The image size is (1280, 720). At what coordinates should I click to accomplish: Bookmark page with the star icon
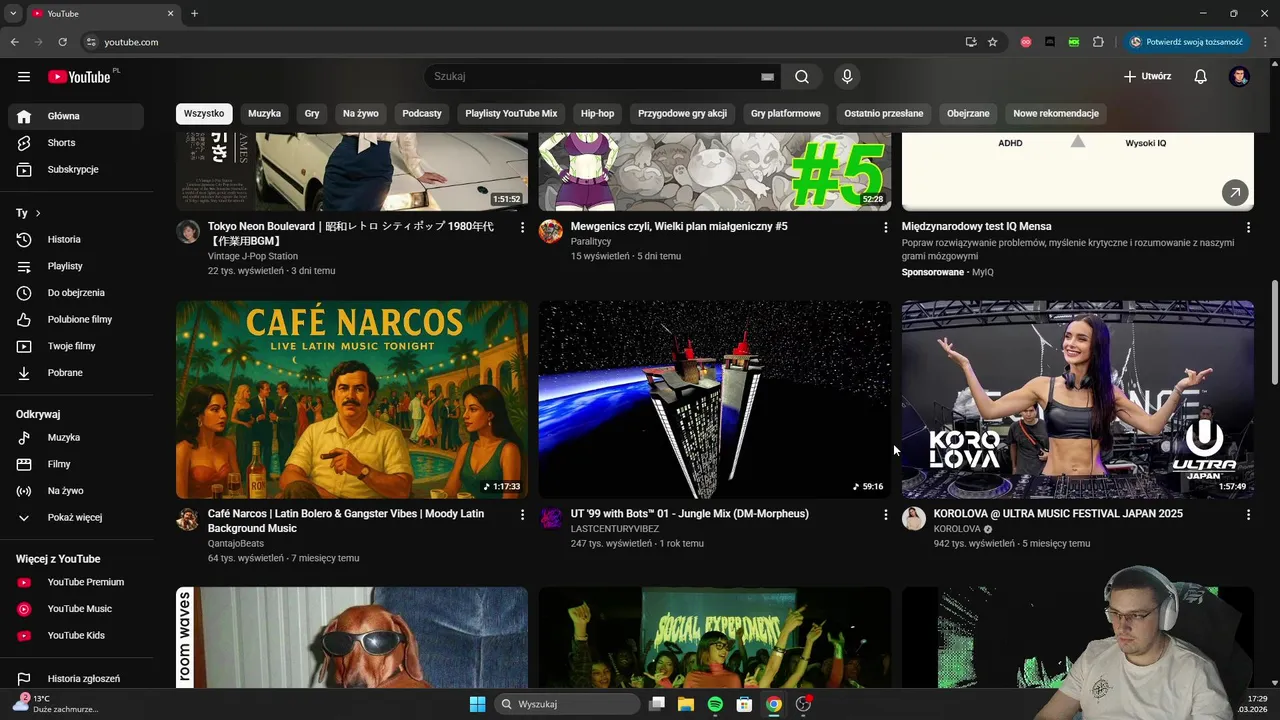[x=992, y=42]
